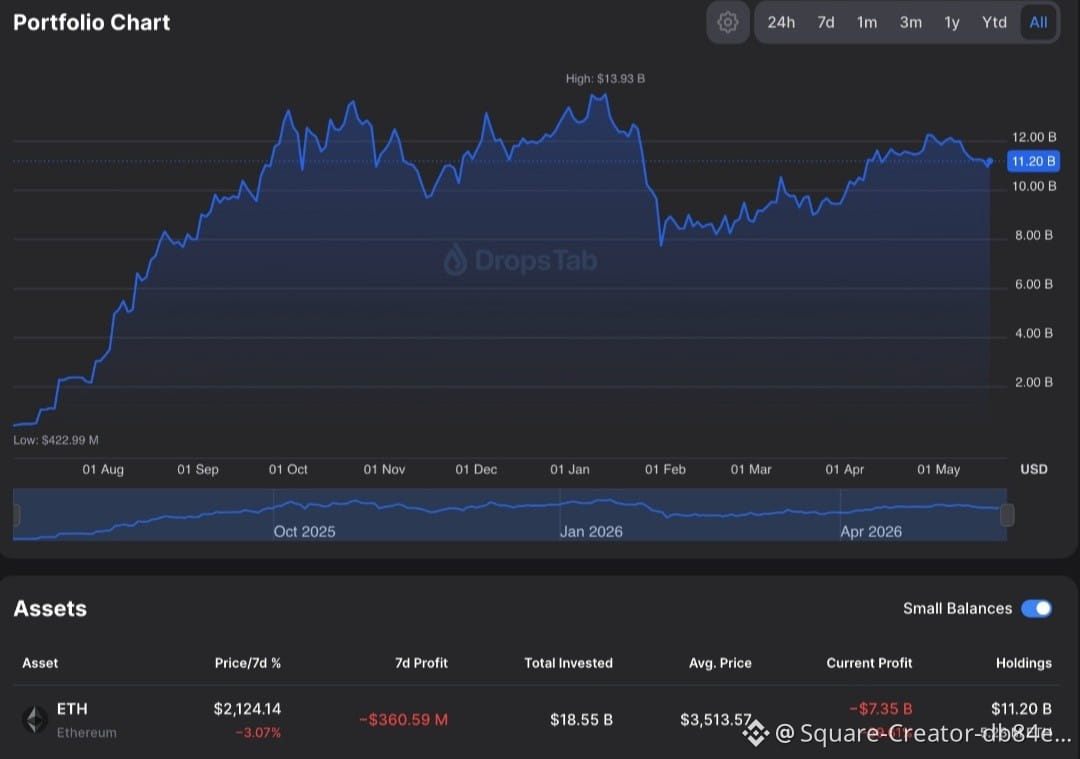This screenshot has width=1080, height=759.
Task: Click the $18.55 B total invested value
Action: tap(581, 720)
